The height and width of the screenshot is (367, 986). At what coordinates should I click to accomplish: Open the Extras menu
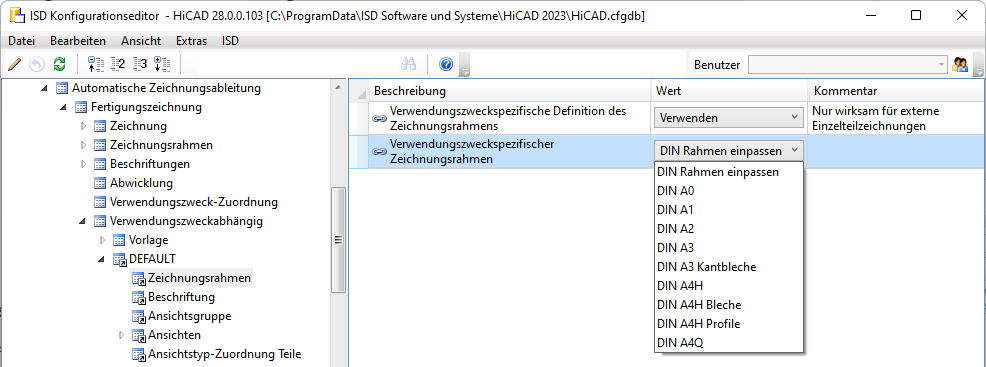pos(191,41)
